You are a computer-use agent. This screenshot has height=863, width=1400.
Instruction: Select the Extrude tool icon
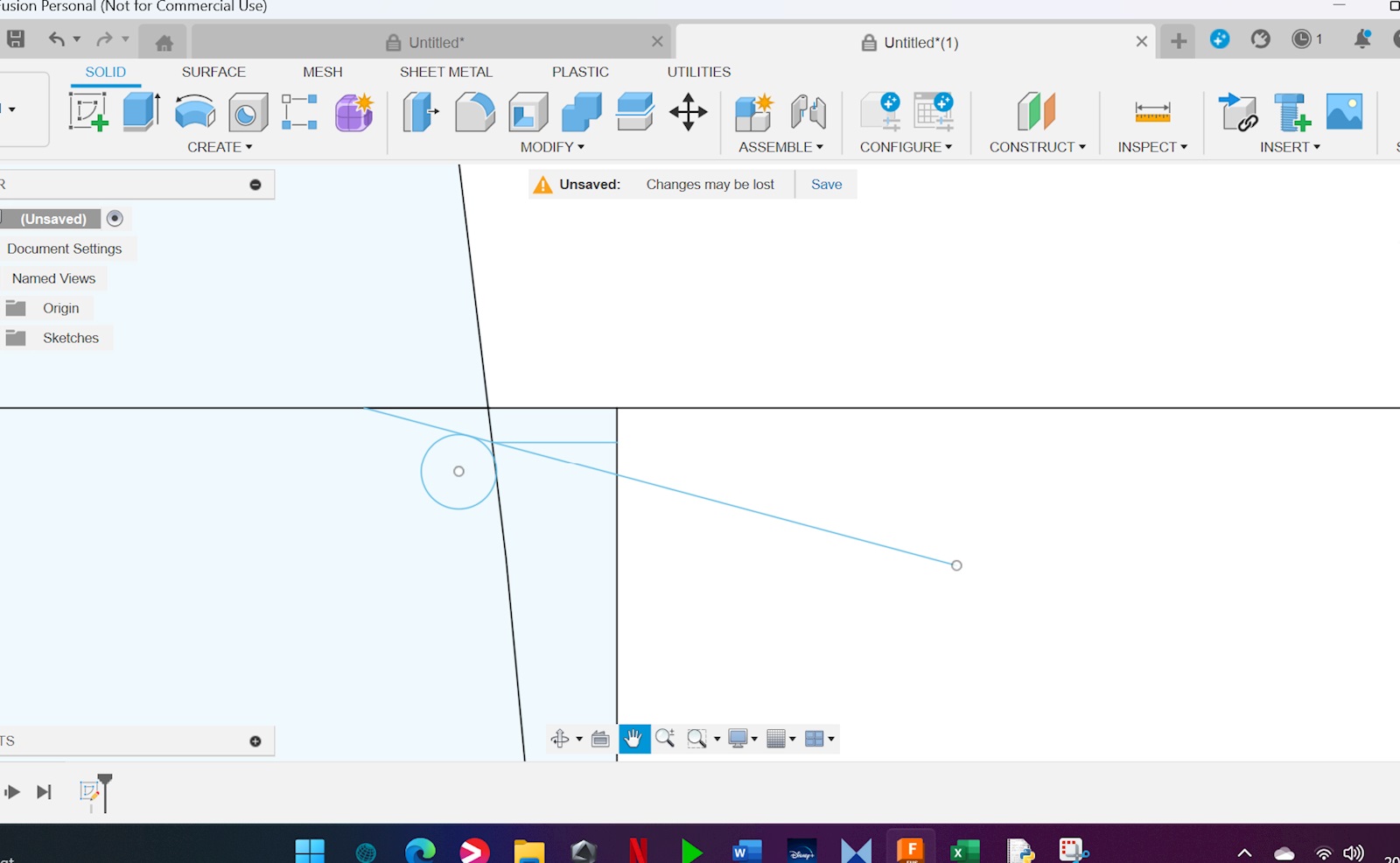[141, 112]
